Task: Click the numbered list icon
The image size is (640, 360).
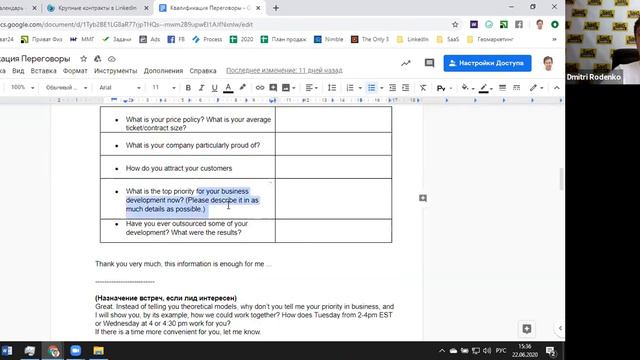Action: pyautogui.click(x=350, y=88)
